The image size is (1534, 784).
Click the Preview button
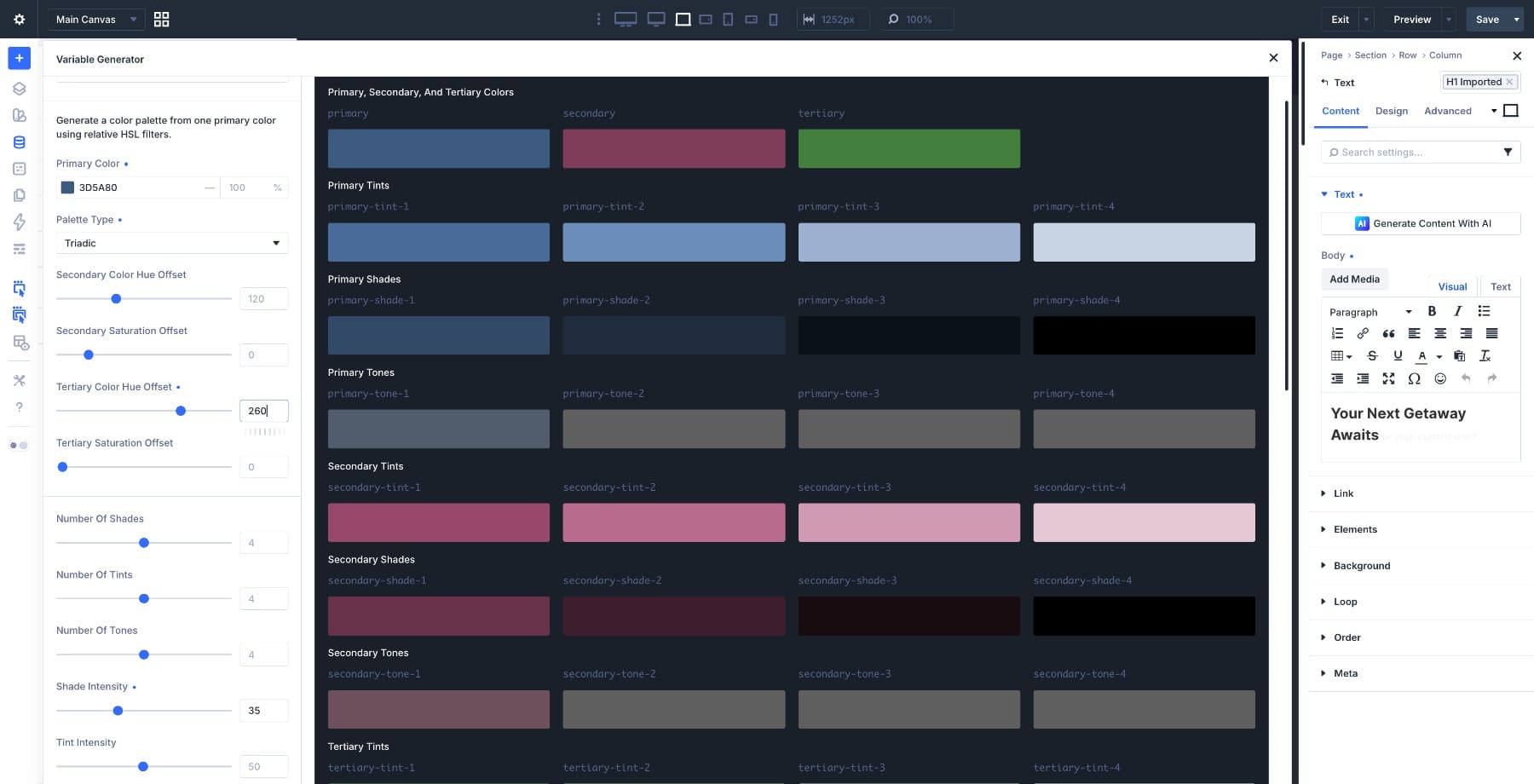click(x=1411, y=19)
